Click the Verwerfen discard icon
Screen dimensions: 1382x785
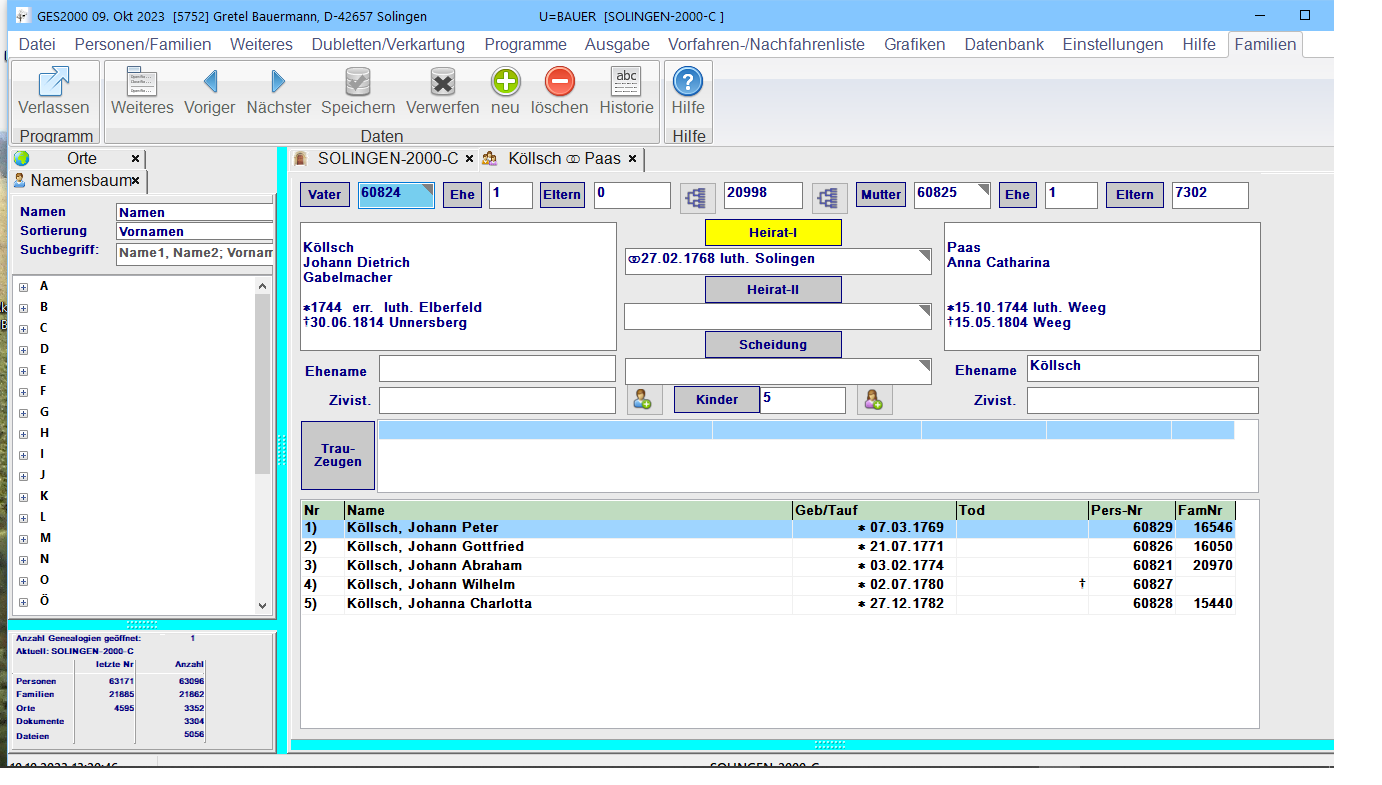point(442,82)
